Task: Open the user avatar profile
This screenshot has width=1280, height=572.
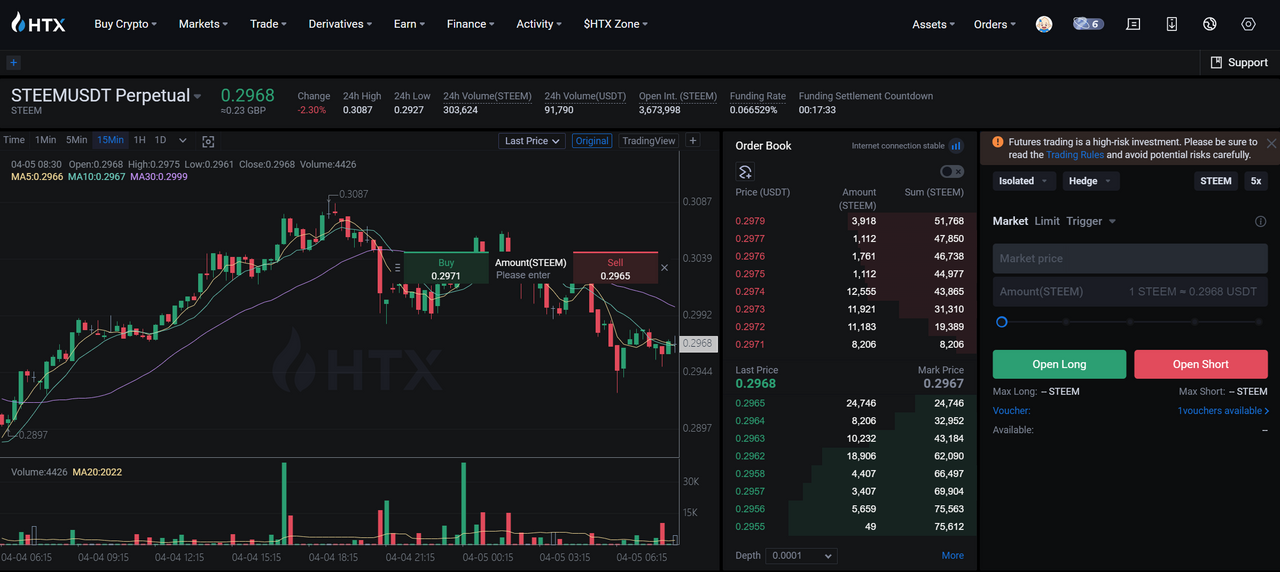Action: pyautogui.click(x=1044, y=24)
